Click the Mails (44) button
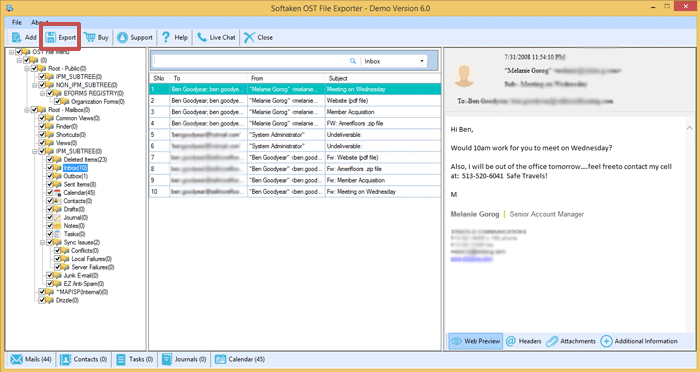Image resolution: width=700 pixels, height=372 pixels. tap(31, 359)
